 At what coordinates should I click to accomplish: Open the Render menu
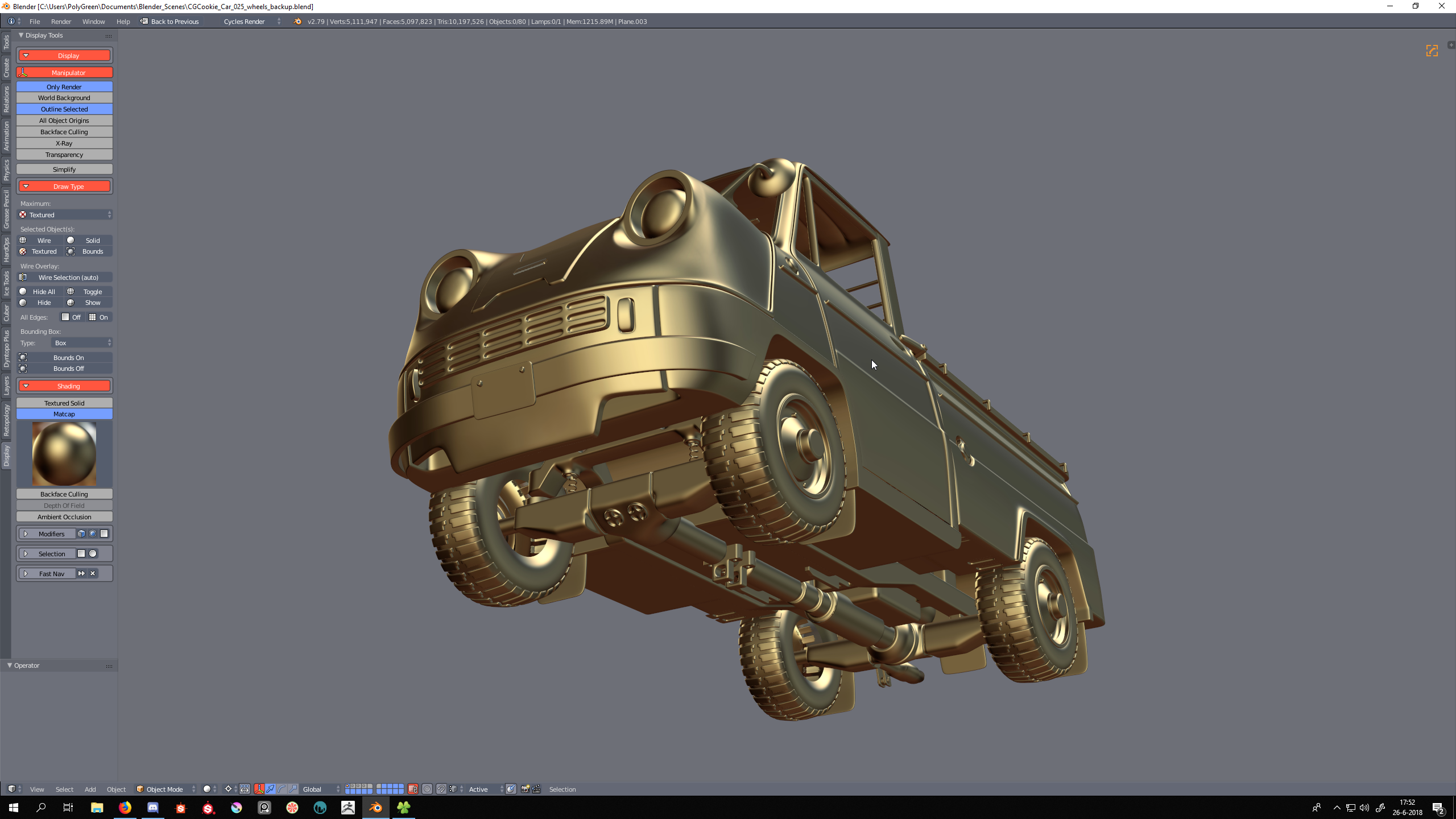61,22
